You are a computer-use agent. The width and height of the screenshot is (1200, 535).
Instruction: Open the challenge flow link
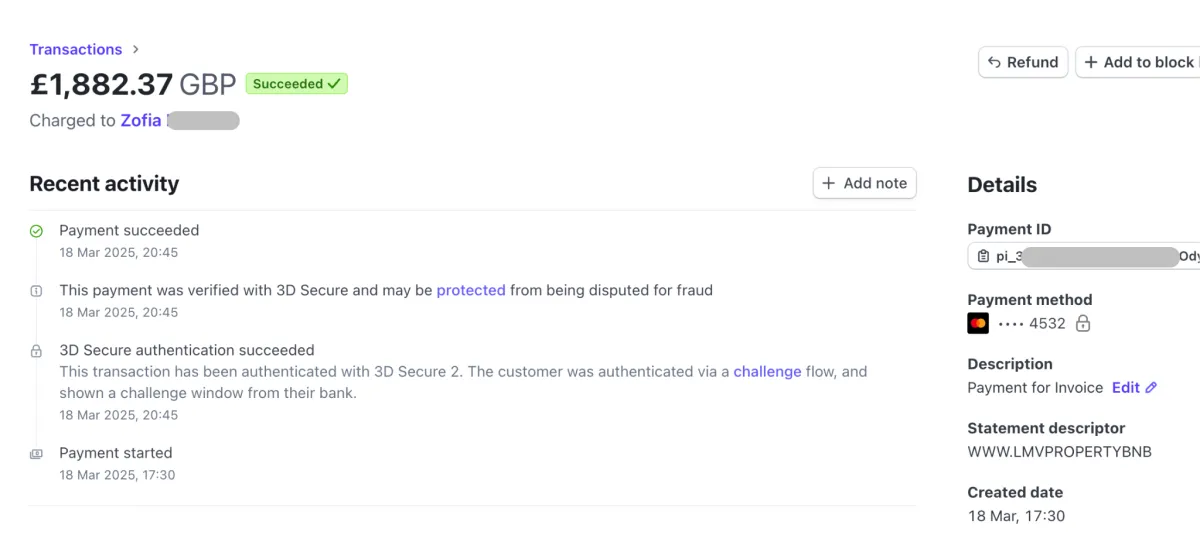[x=767, y=371]
